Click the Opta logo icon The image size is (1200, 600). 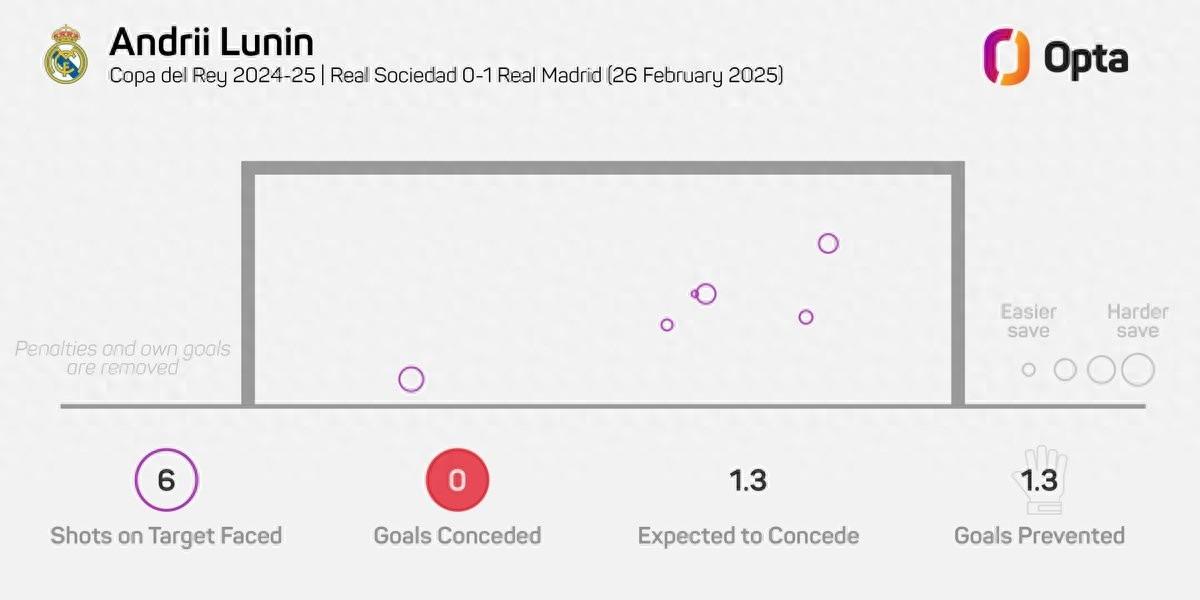[x=1005, y=57]
